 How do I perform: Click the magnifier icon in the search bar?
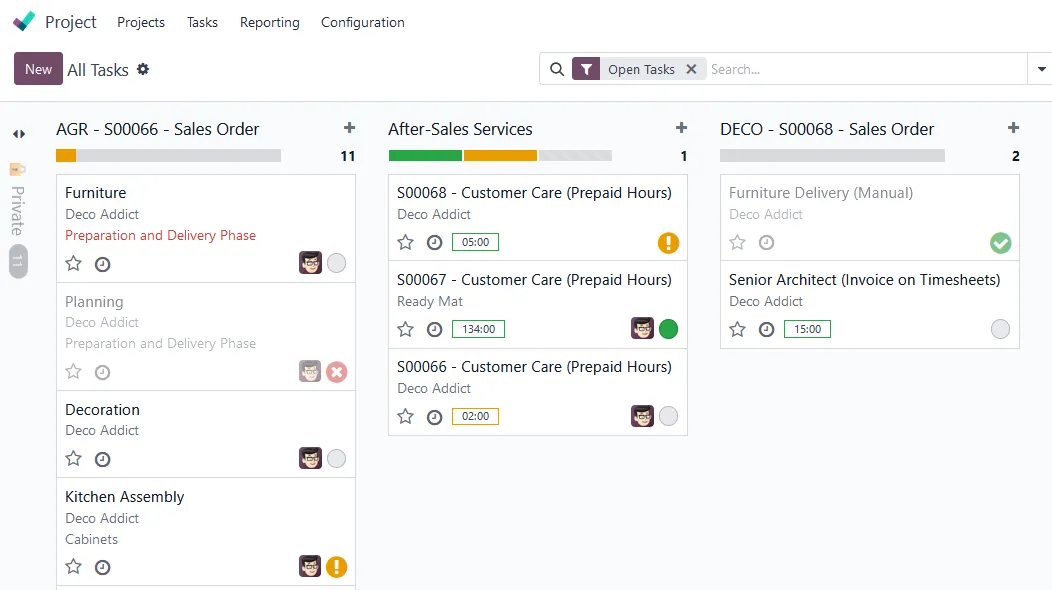tap(557, 69)
